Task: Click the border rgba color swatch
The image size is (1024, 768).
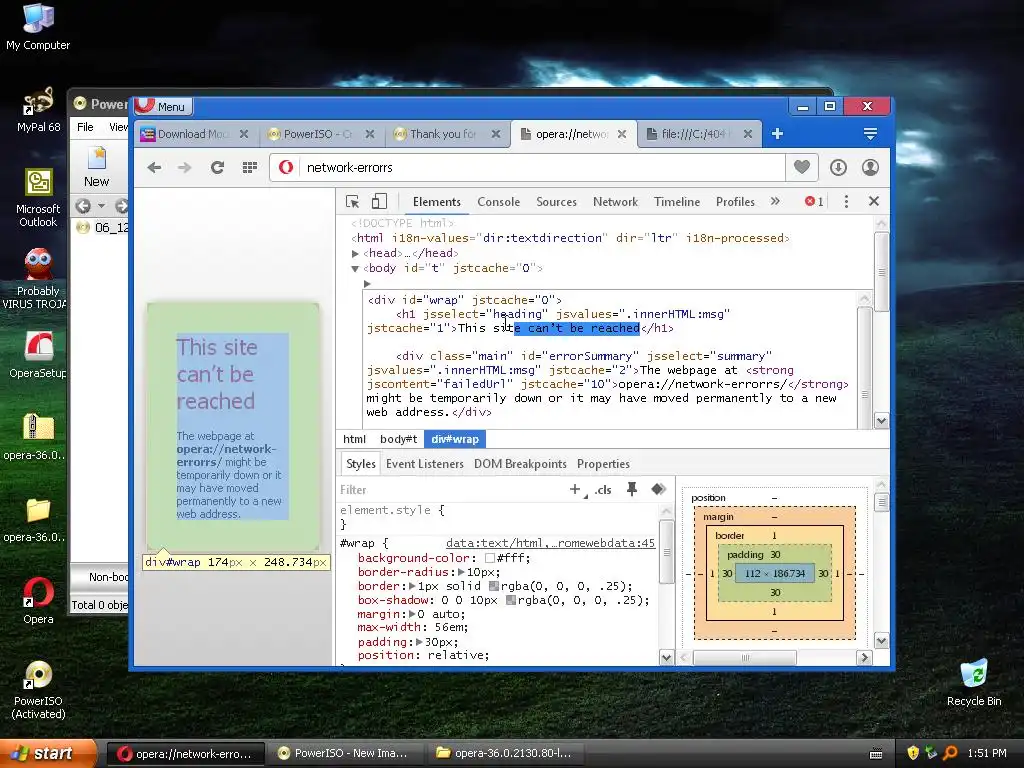Action: click(494, 586)
